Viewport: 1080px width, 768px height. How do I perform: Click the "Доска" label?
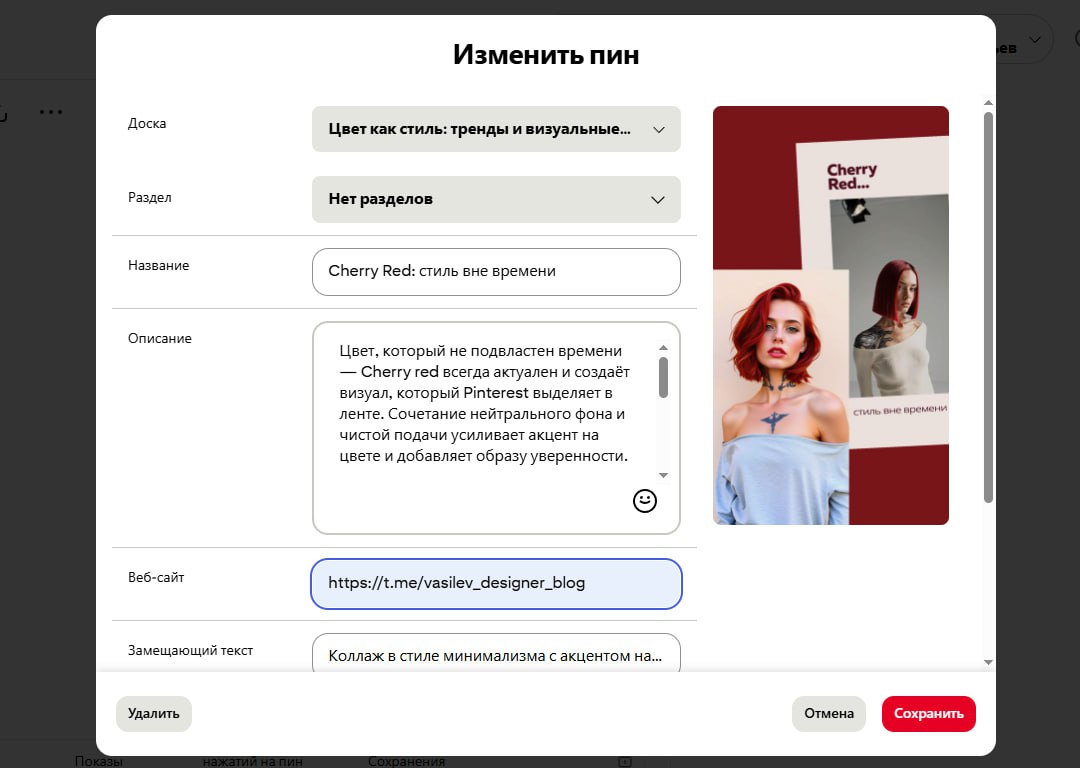147,123
